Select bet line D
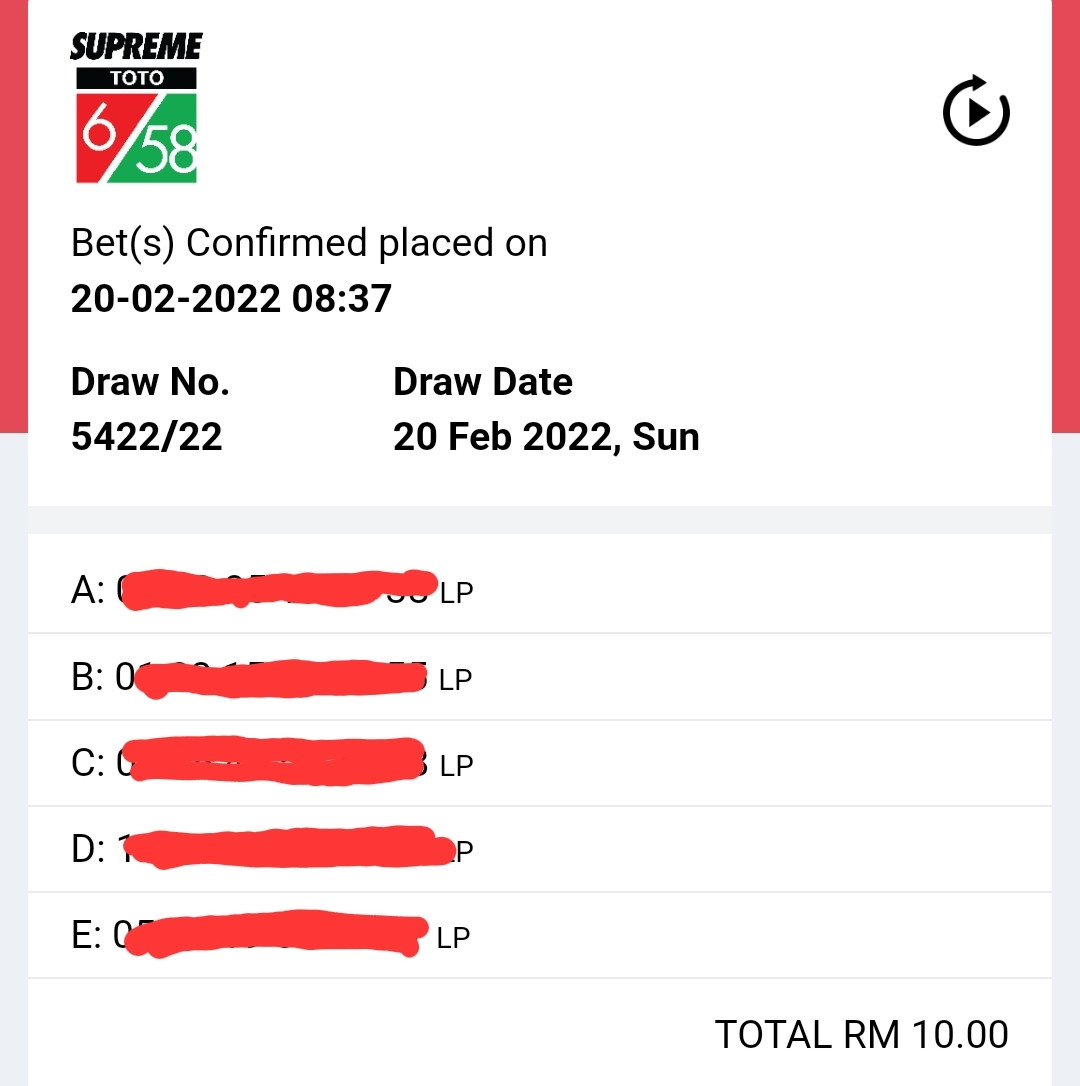 pos(540,849)
